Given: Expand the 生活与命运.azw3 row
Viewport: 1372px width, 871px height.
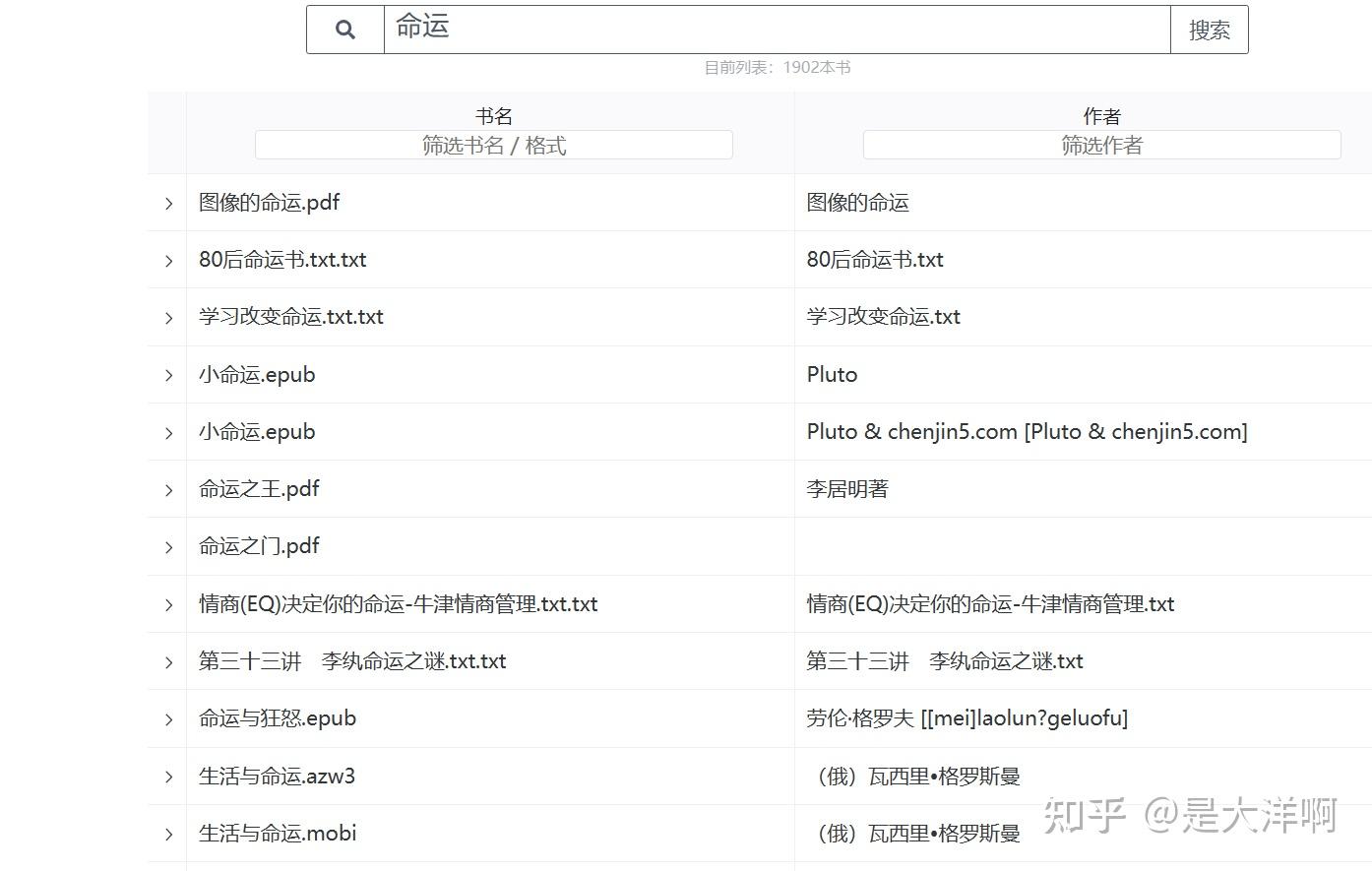Looking at the screenshot, I should tap(166, 776).
